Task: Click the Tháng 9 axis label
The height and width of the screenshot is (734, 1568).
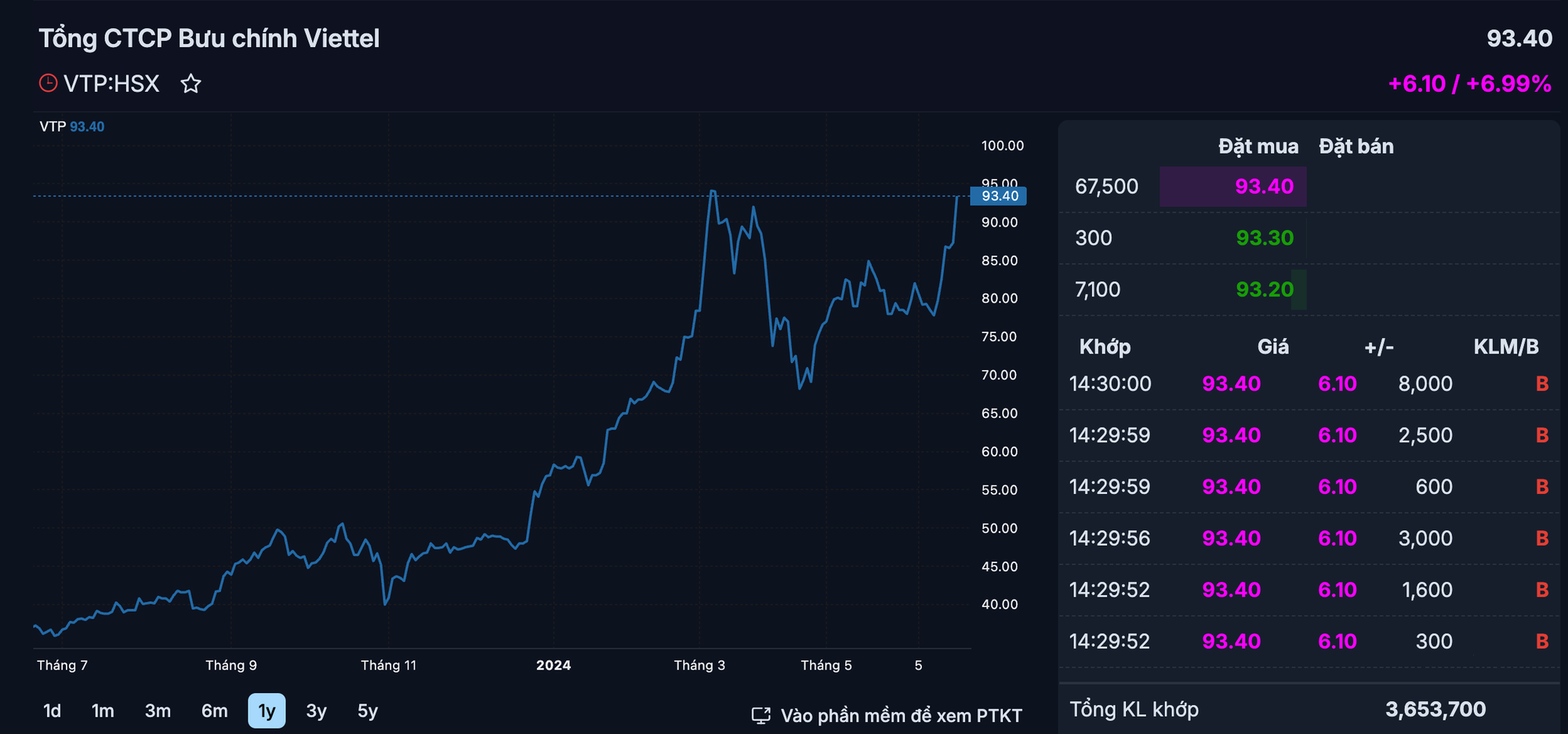Action: click(230, 665)
